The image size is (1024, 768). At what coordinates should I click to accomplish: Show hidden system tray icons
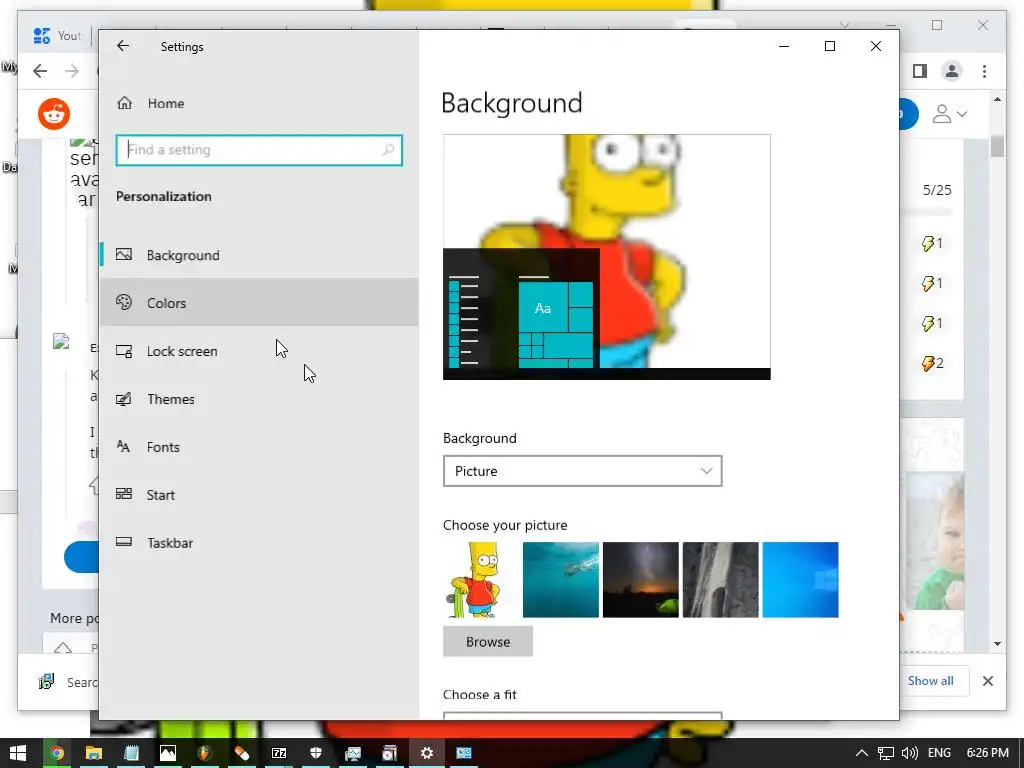[x=862, y=753]
